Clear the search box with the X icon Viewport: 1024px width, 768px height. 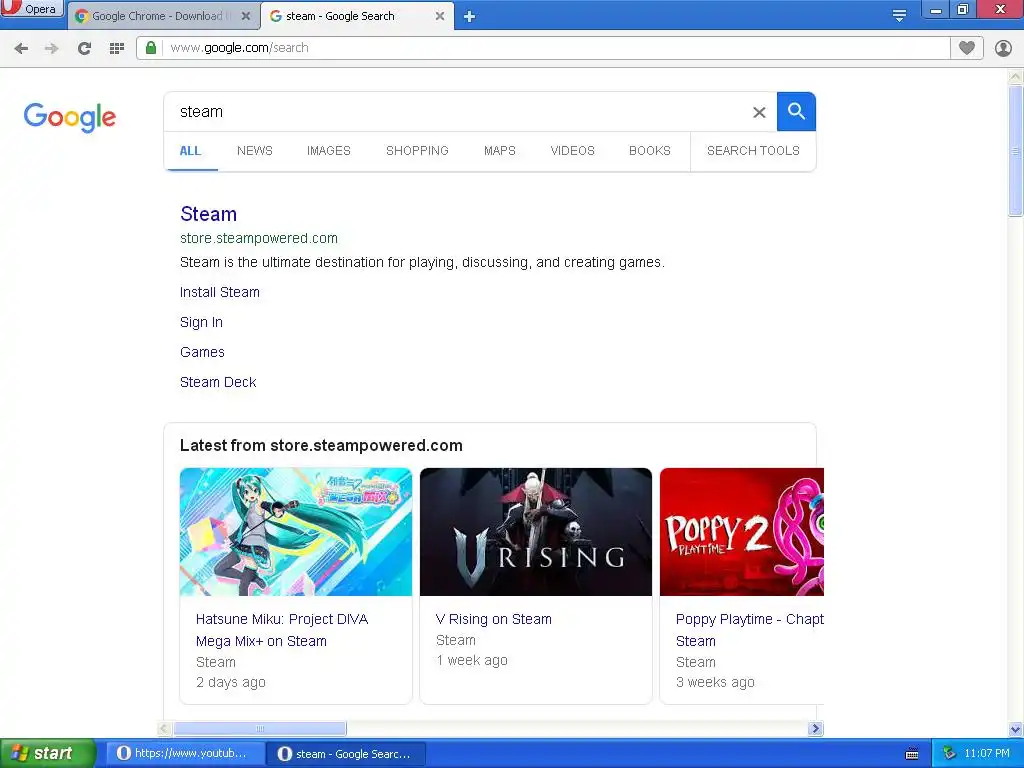759,112
